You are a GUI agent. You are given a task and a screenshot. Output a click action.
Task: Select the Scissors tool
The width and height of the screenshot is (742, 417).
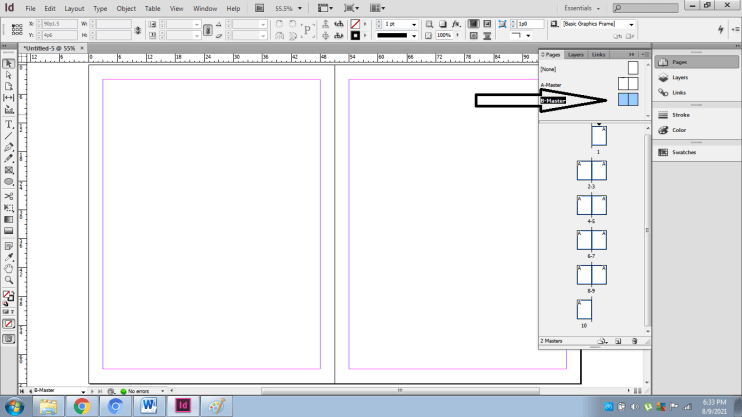tap(9, 196)
